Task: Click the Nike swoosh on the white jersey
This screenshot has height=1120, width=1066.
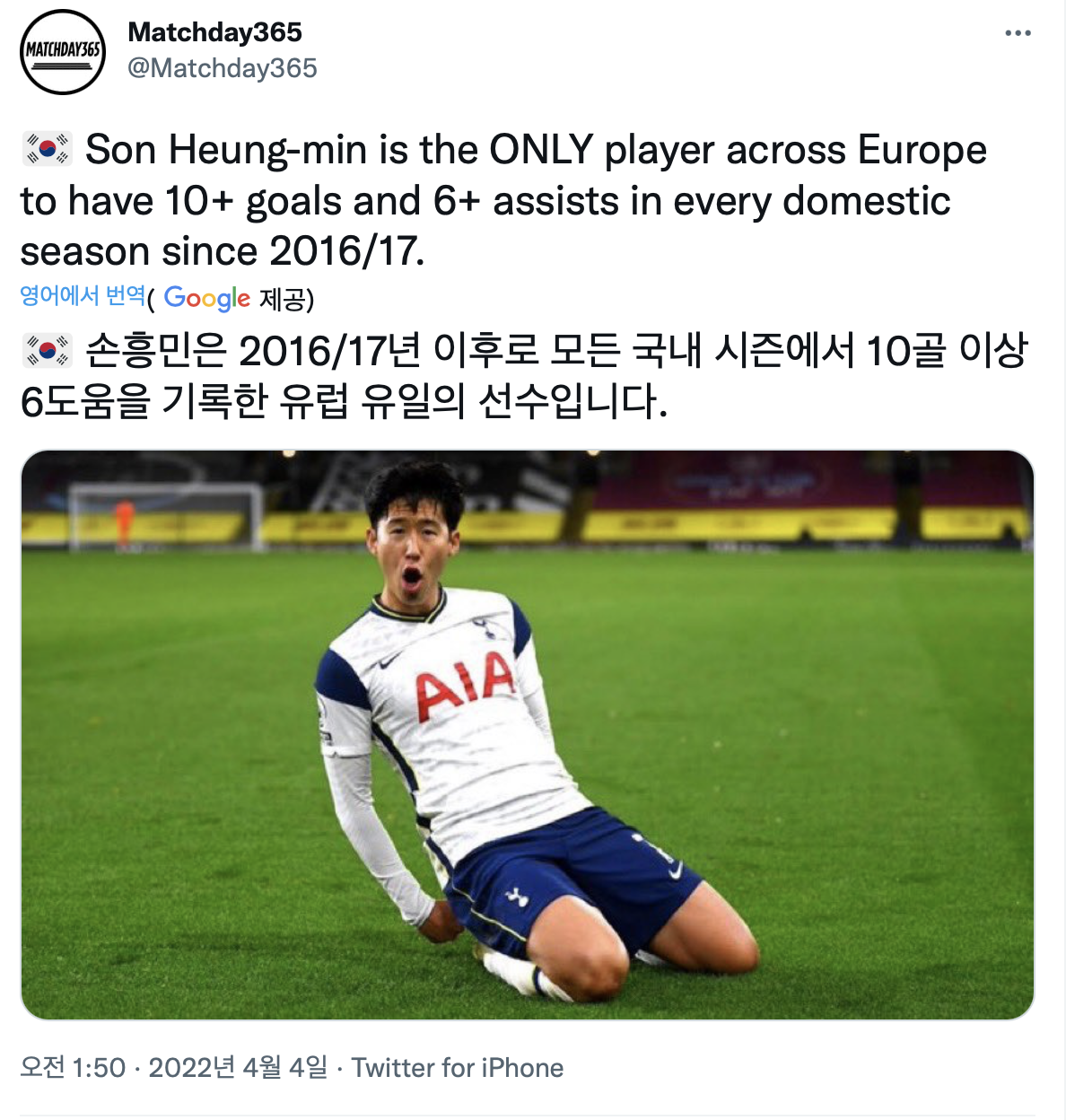Action: (x=389, y=663)
